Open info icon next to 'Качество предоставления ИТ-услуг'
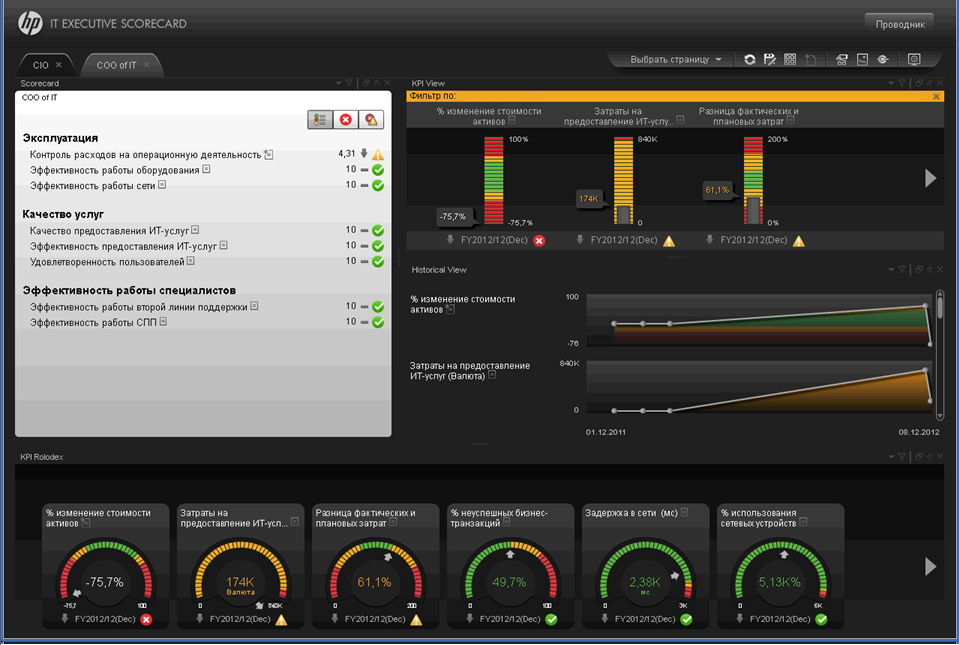 (x=195, y=230)
